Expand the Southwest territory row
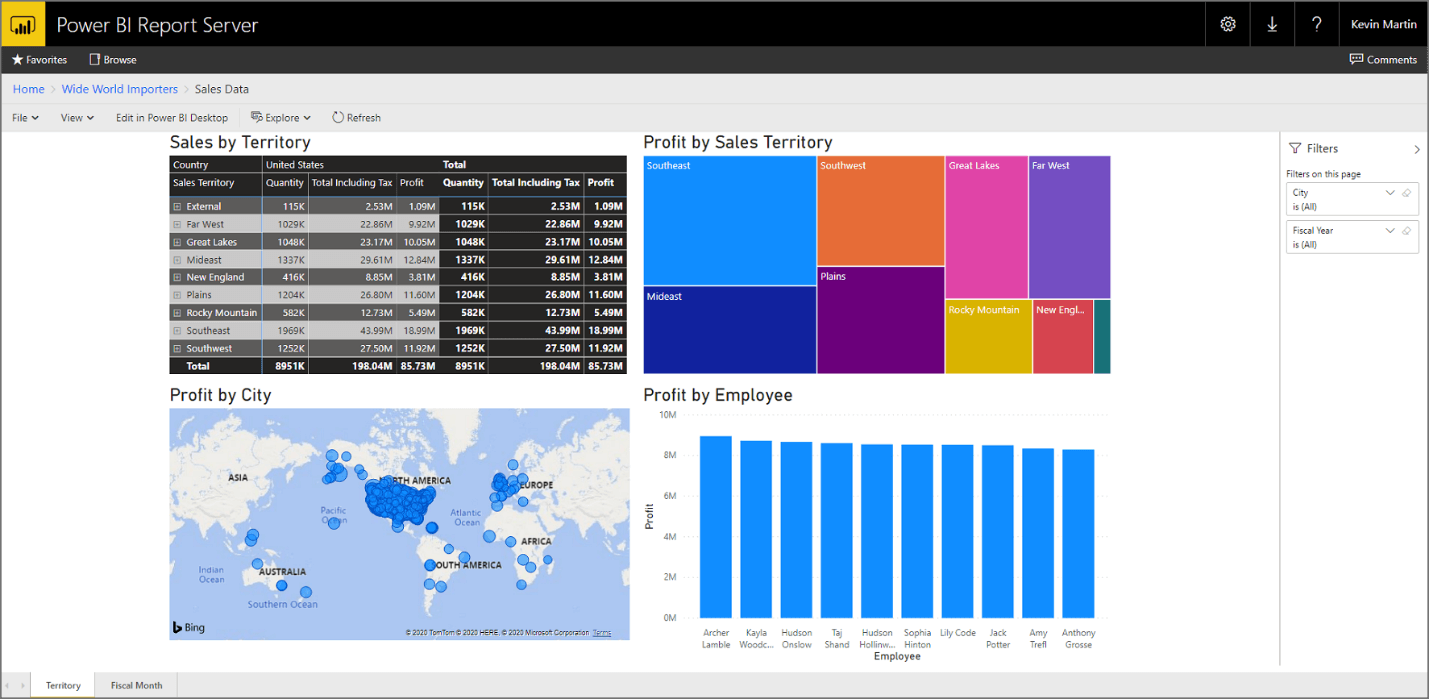This screenshot has height=699, width=1429. pos(177,349)
